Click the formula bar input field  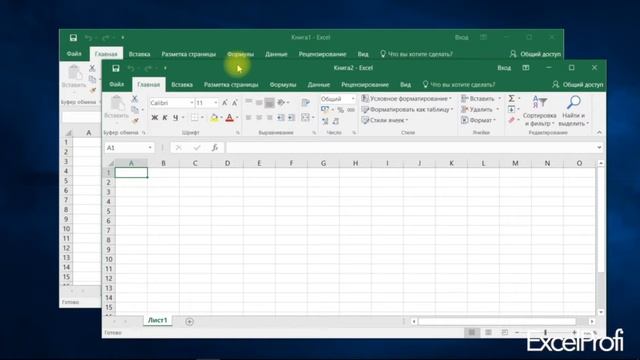point(411,148)
